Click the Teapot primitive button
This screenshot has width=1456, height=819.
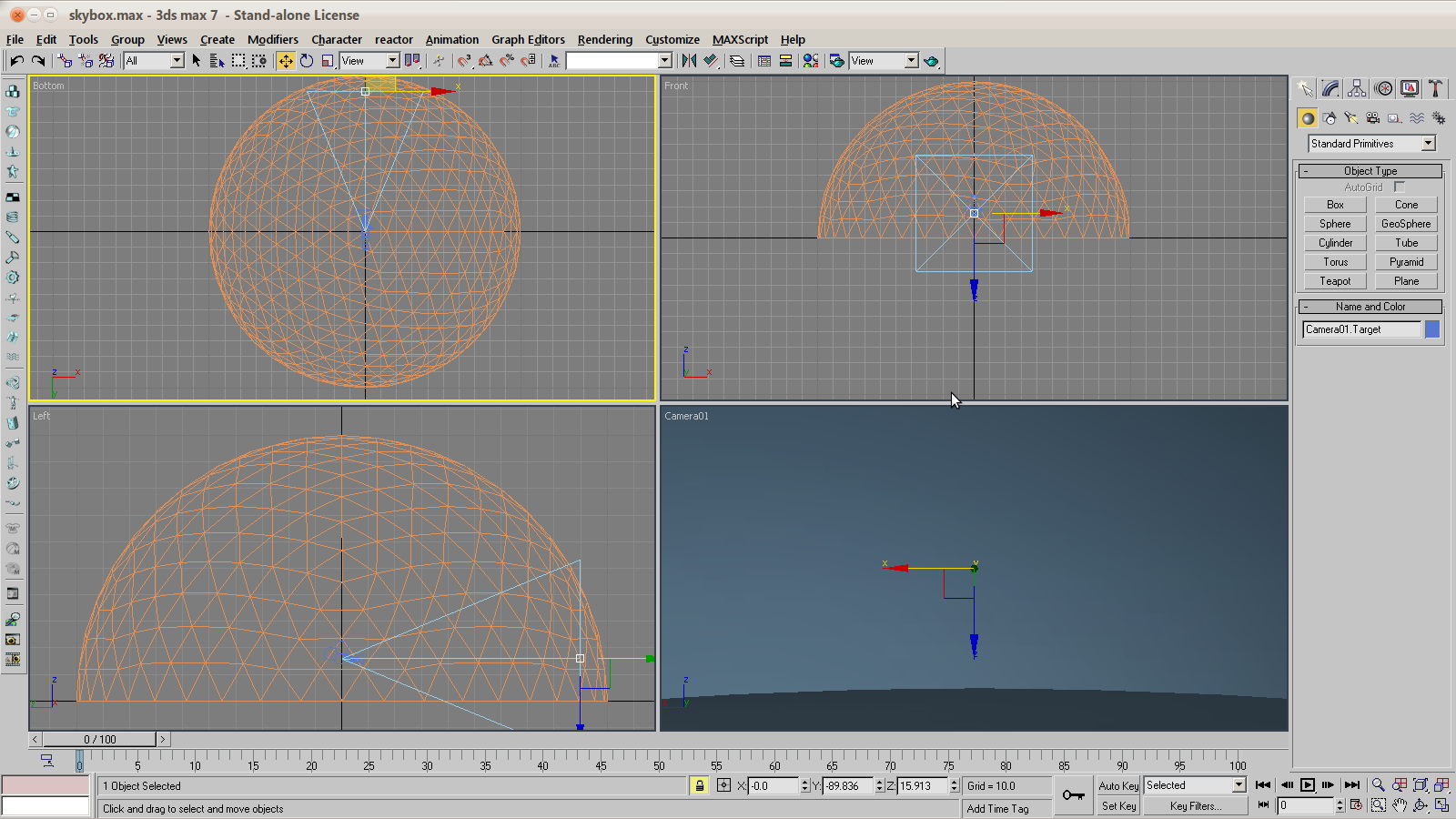pos(1335,281)
